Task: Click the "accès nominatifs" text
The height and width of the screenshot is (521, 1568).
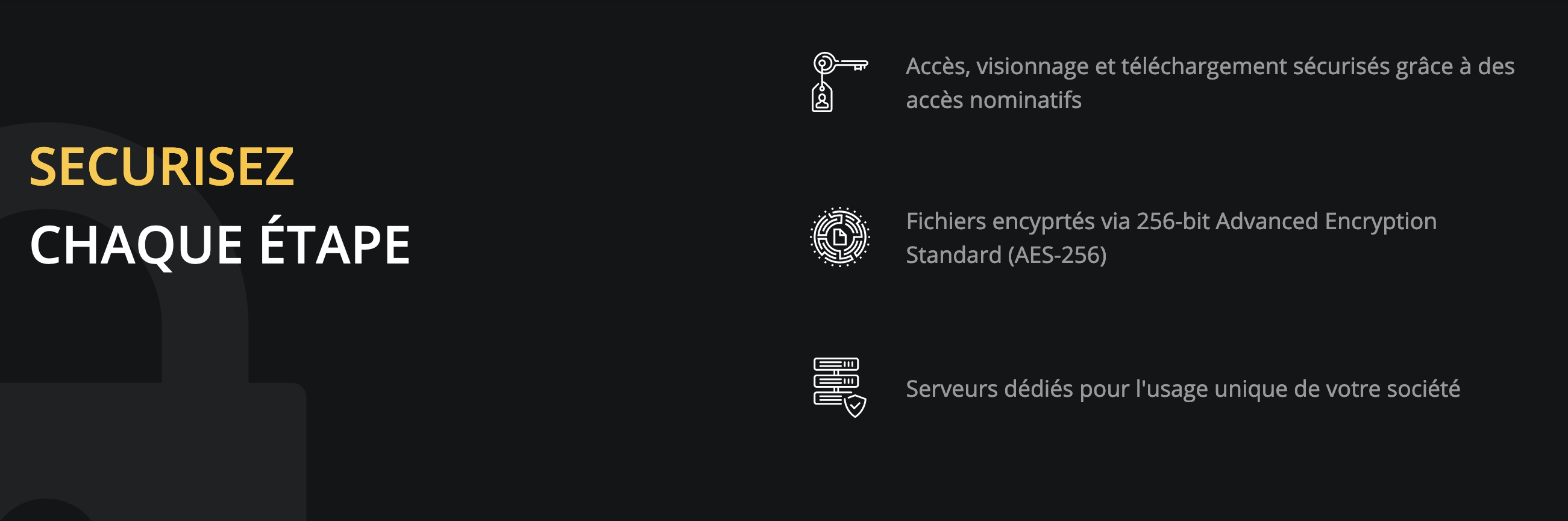Action: tap(993, 100)
